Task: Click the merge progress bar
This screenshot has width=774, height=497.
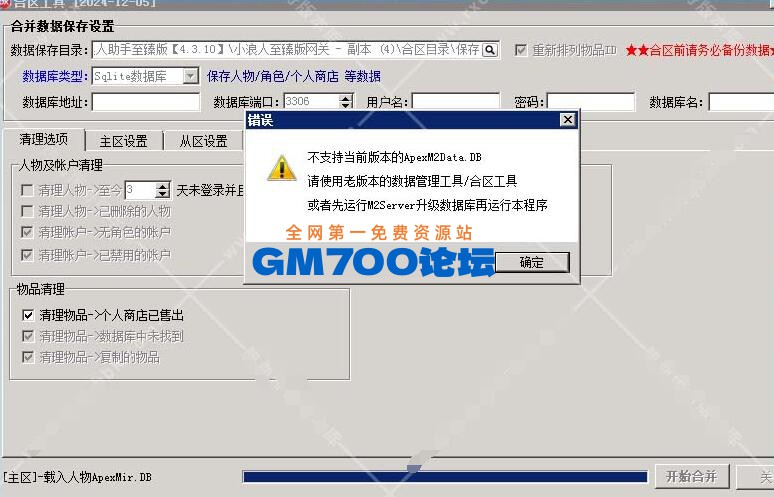Action: [x=445, y=477]
